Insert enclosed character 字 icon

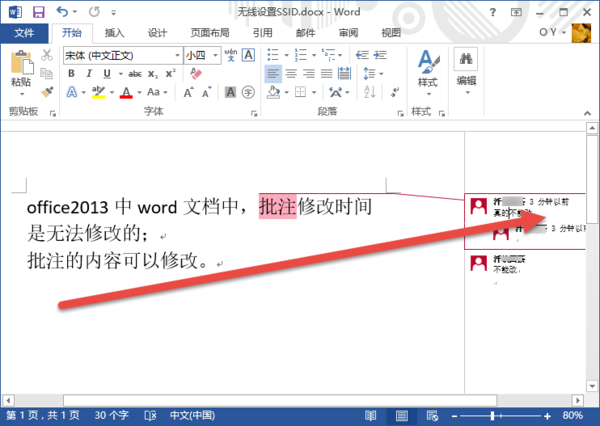point(248,92)
